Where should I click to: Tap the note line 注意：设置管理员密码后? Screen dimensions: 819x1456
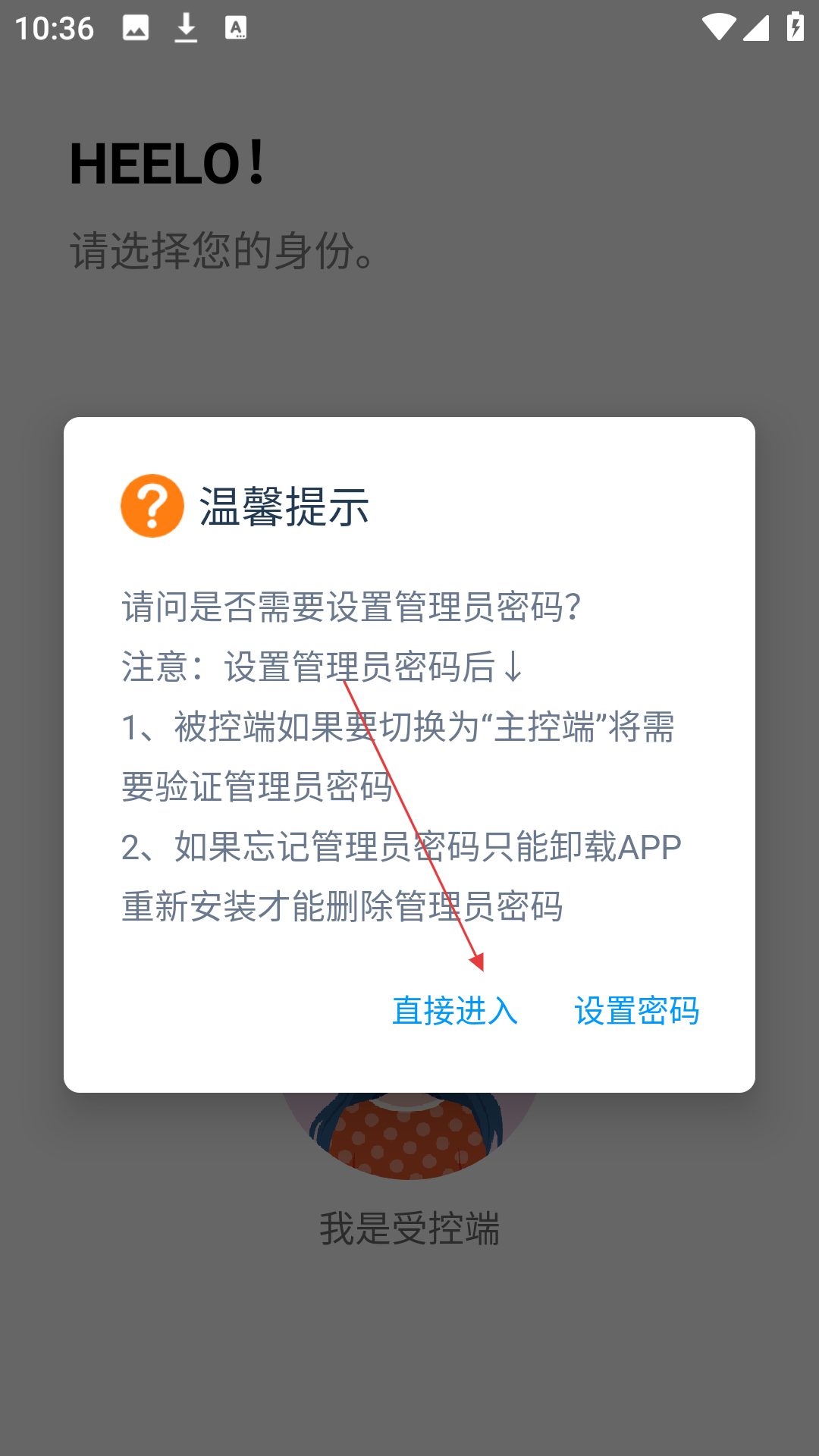pyautogui.click(x=322, y=667)
